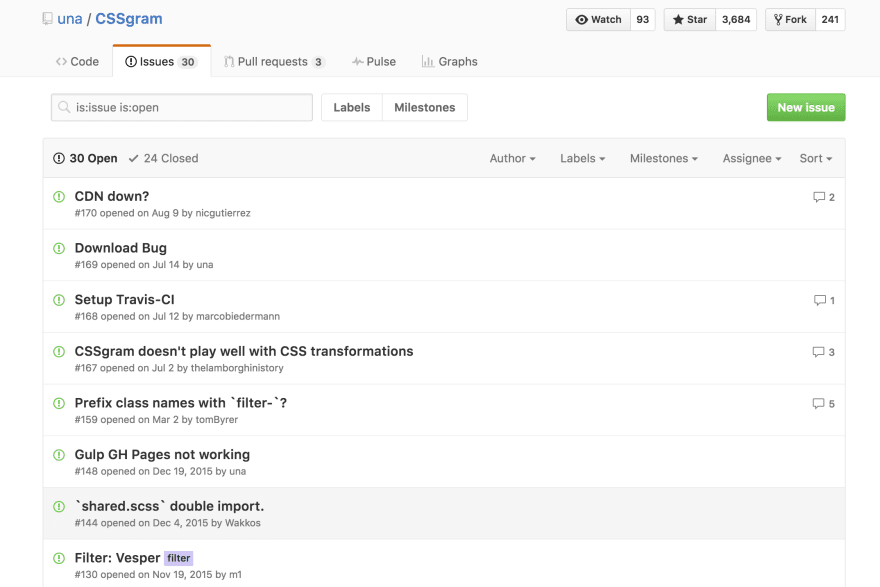Open the Author filter dropdown
This screenshot has width=880, height=587.
[x=512, y=158]
